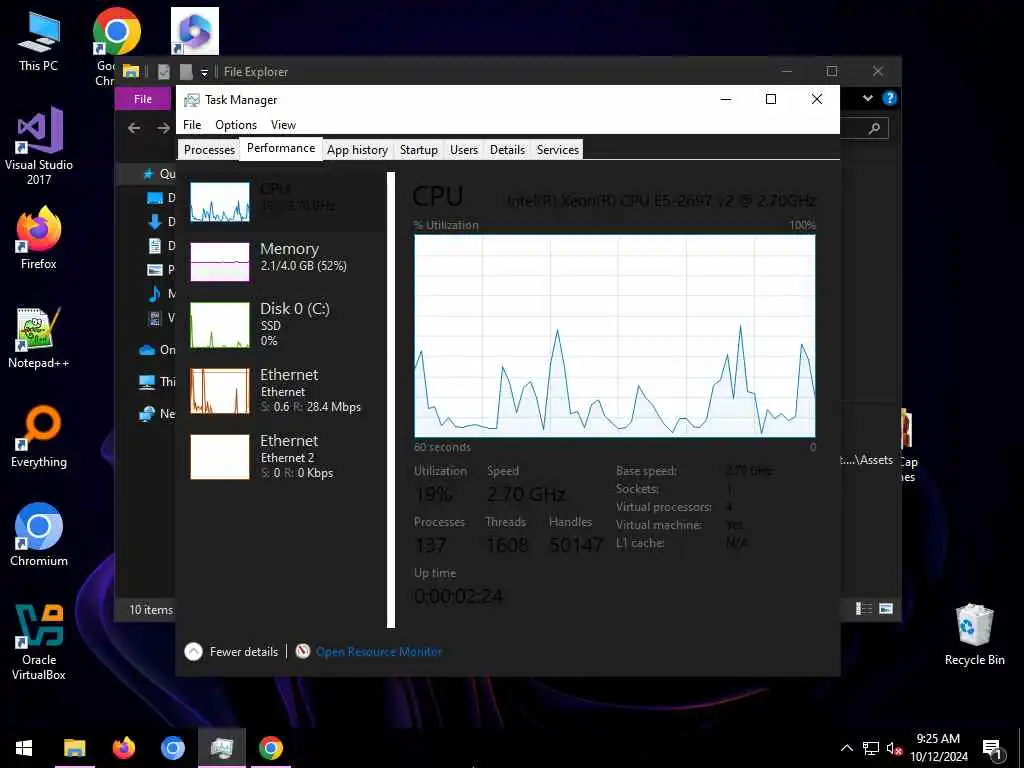Collapse Task Manager with Fewer details
This screenshot has height=768, width=1024.
(232, 652)
